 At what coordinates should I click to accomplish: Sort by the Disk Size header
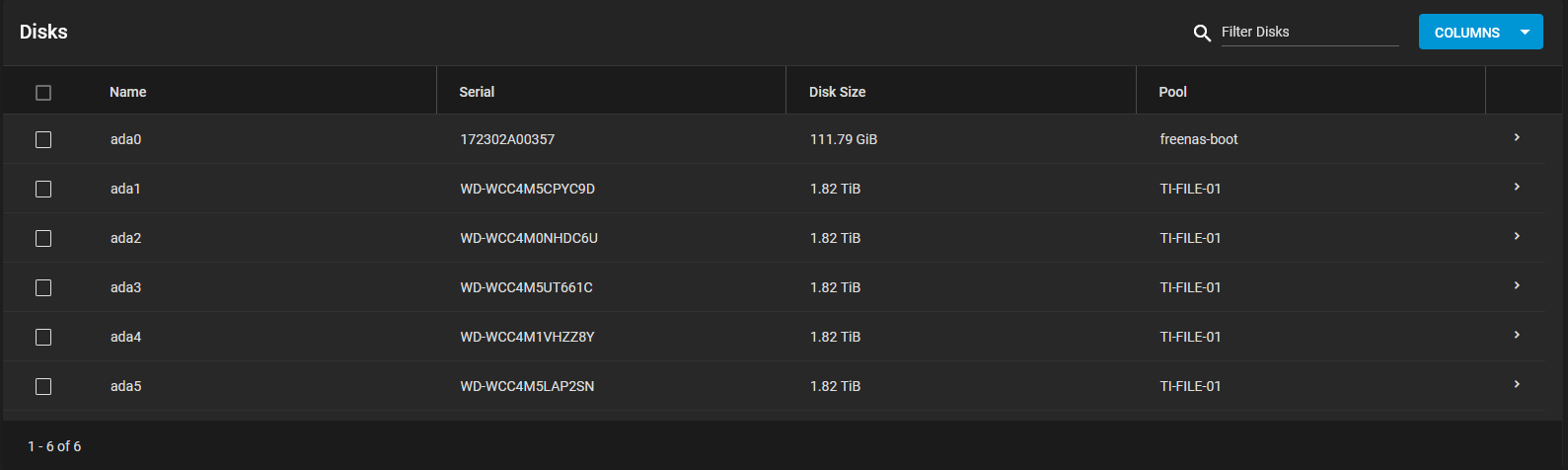(x=837, y=92)
